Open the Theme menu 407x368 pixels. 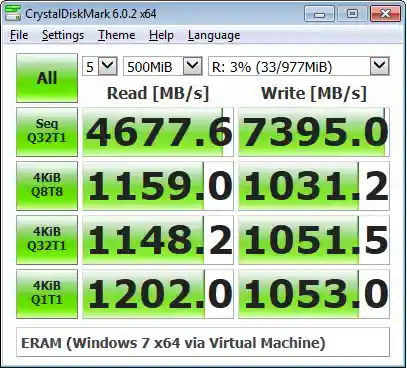(116, 35)
